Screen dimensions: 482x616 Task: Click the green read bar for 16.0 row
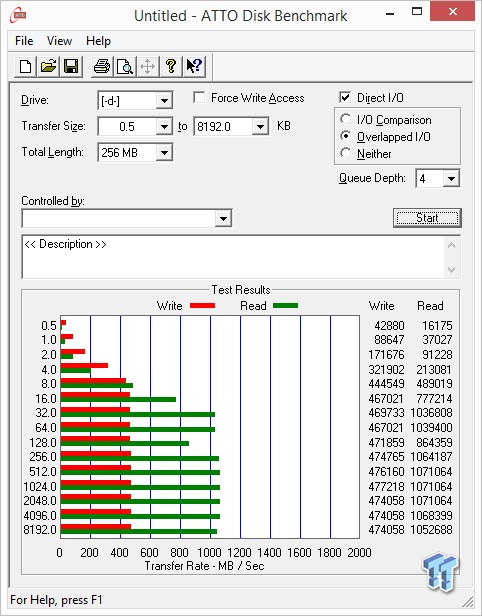click(118, 400)
